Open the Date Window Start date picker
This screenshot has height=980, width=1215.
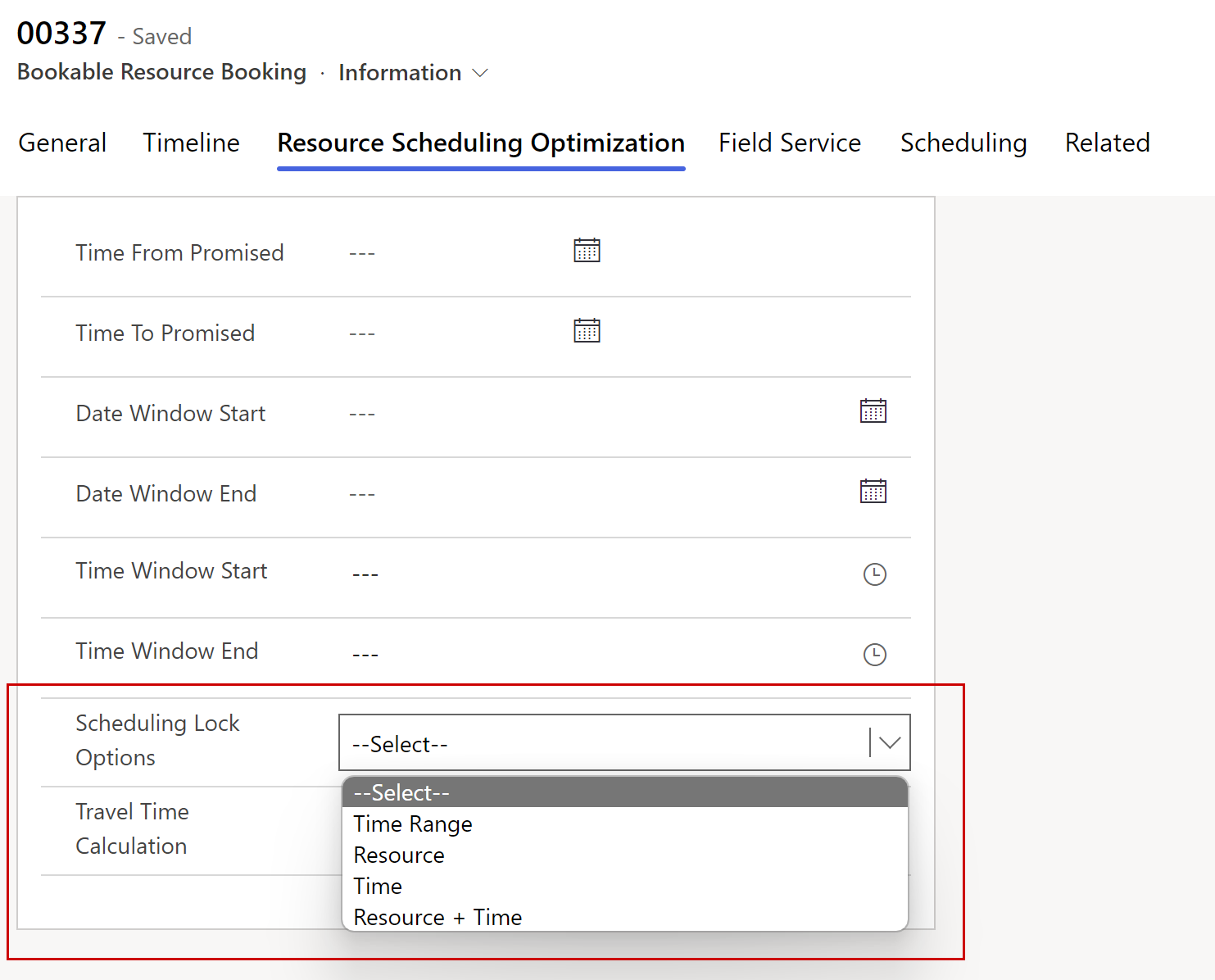[x=873, y=411]
